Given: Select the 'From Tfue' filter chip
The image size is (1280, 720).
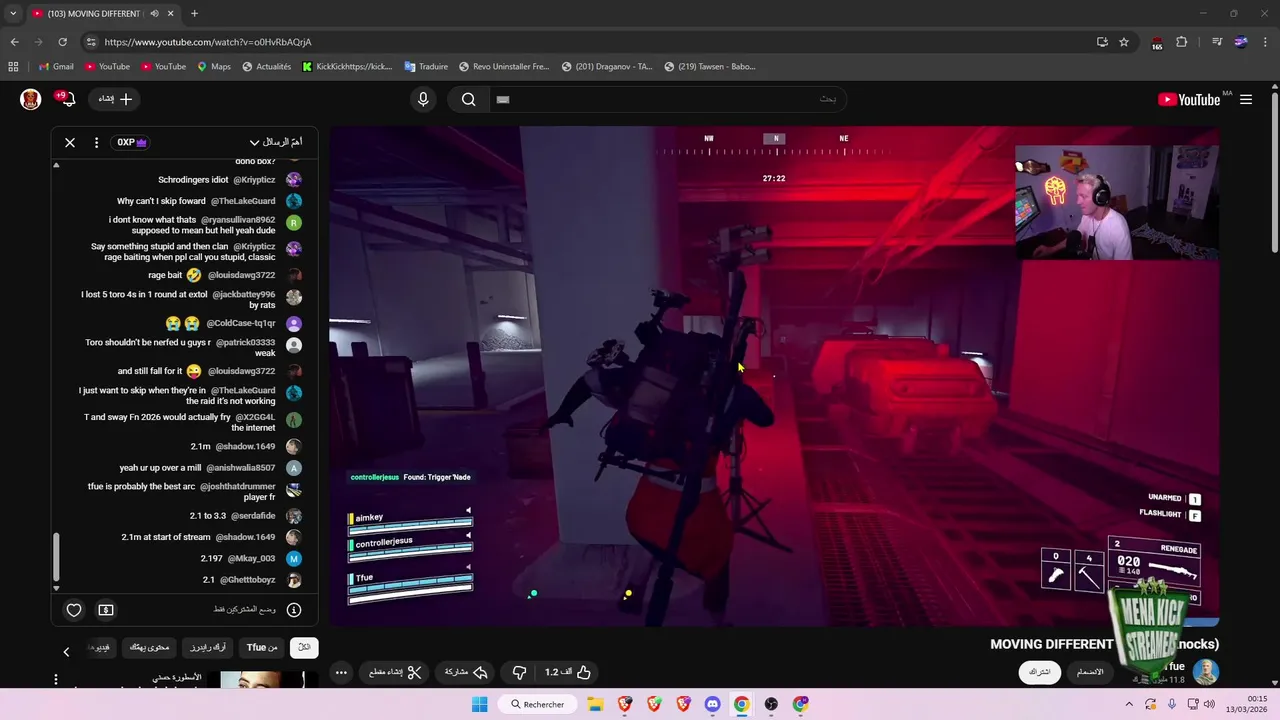Looking at the screenshot, I should pos(262,647).
